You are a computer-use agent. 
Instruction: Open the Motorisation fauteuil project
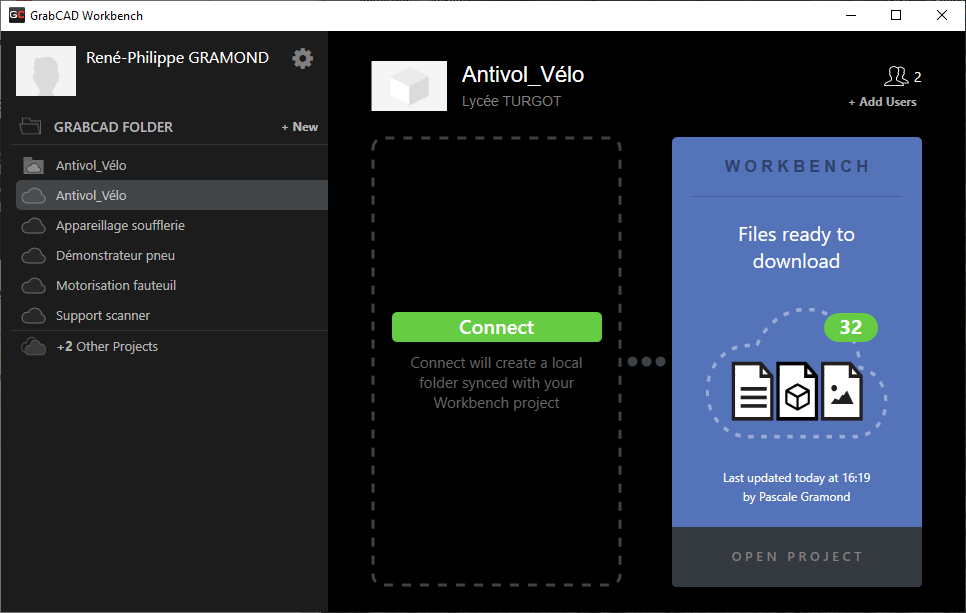click(116, 286)
